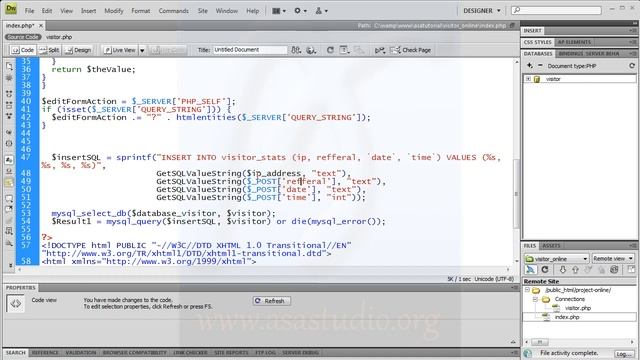Click Recent Snippets icon in coding toolbar

9,231
